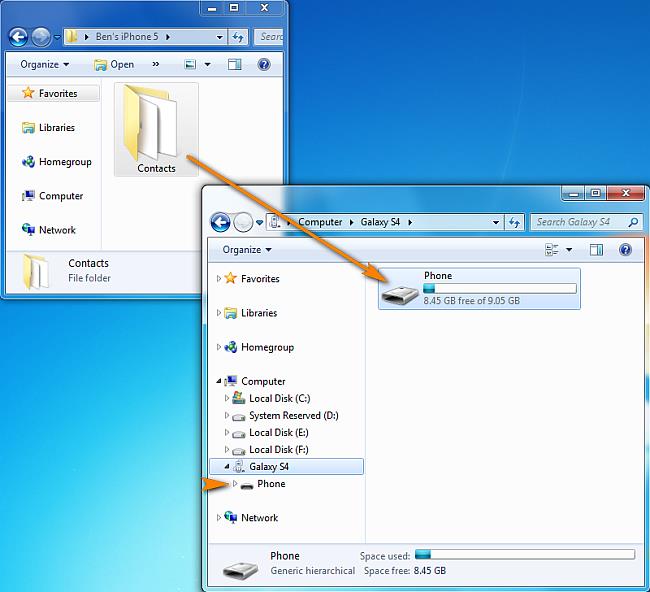Image resolution: width=650 pixels, height=592 pixels.
Task: Click Forward button in Galaxy S4 window
Action: (x=243, y=222)
